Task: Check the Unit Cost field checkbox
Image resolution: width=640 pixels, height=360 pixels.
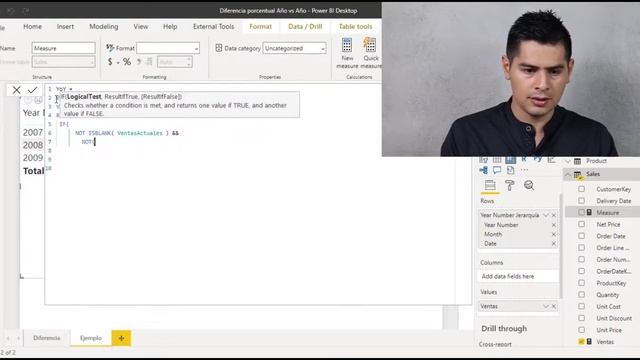Action: click(581, 307)
